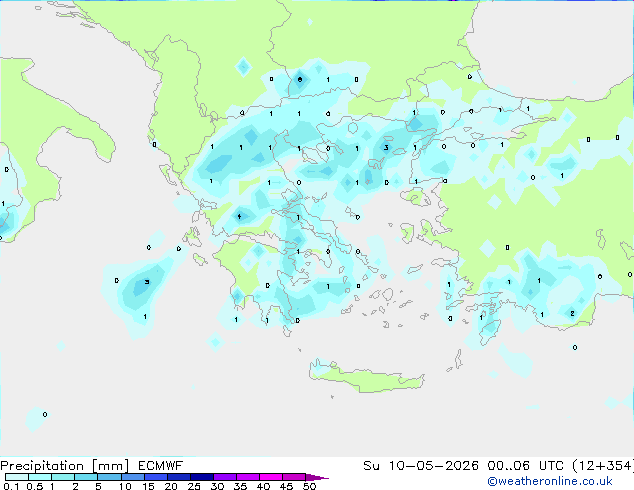Click the '[mm]' unit label
The image size is (634, 490).
pyautogui.click(x=110, y=466)
